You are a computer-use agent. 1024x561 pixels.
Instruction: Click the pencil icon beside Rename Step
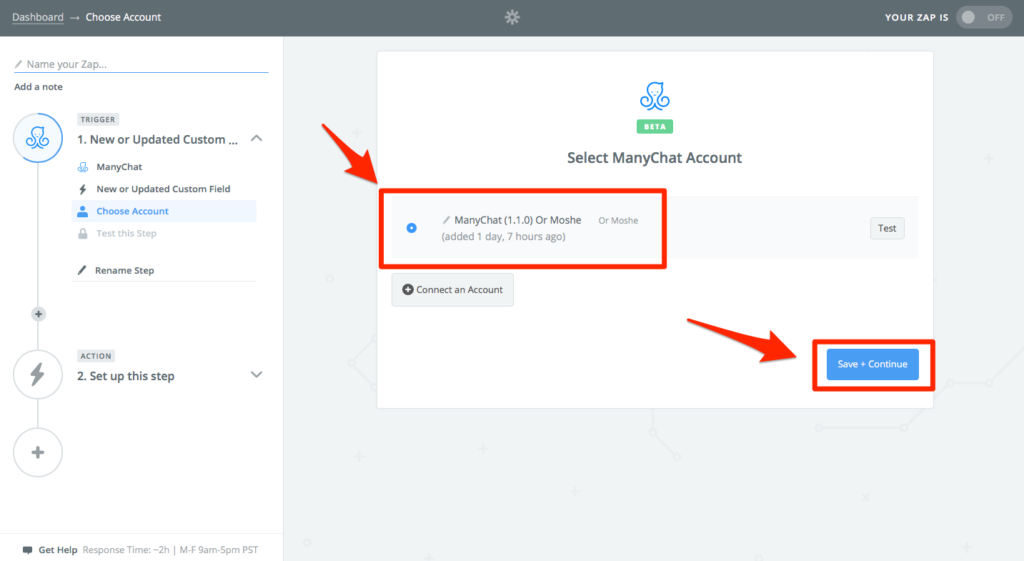point(82,270)
